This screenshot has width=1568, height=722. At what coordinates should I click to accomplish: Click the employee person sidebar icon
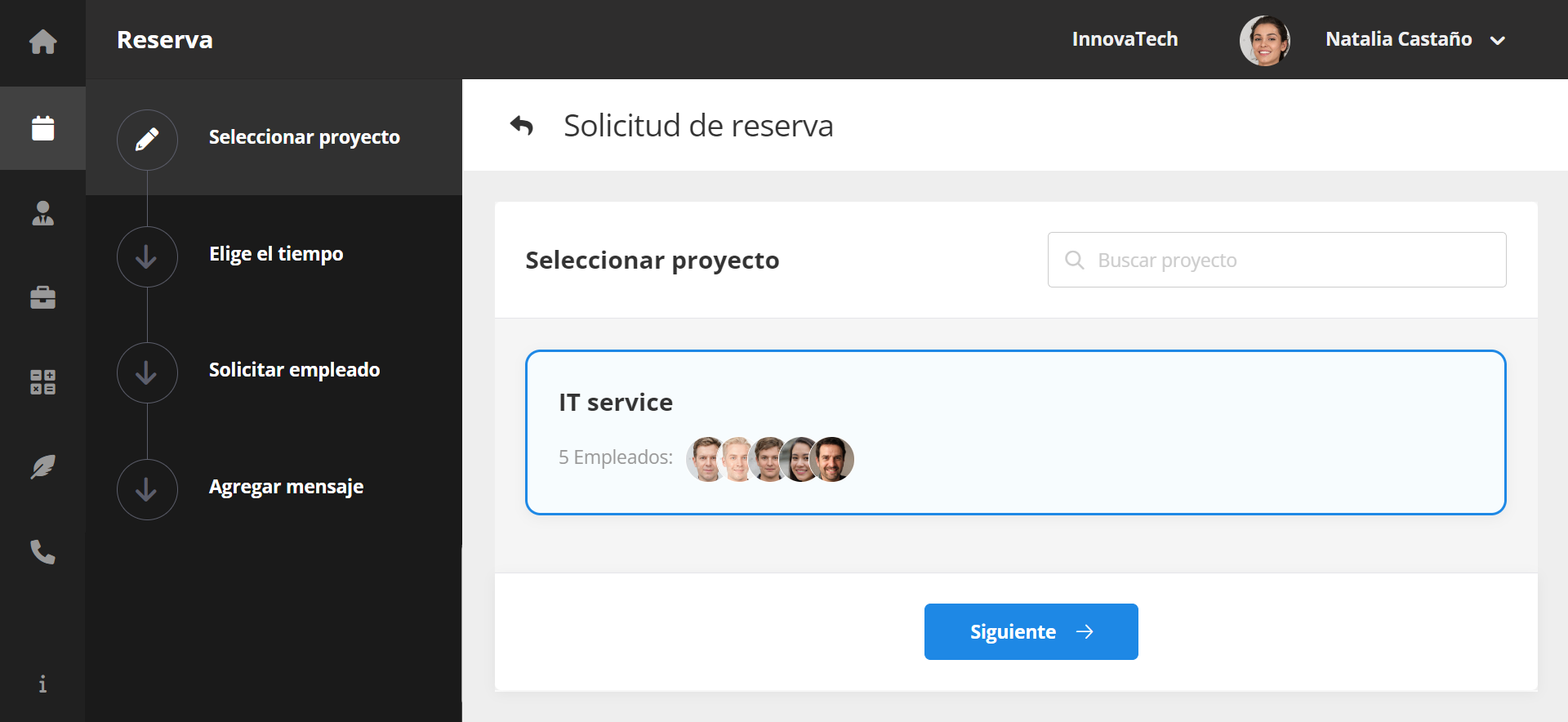pyautogui.click(x=42, y=213)
